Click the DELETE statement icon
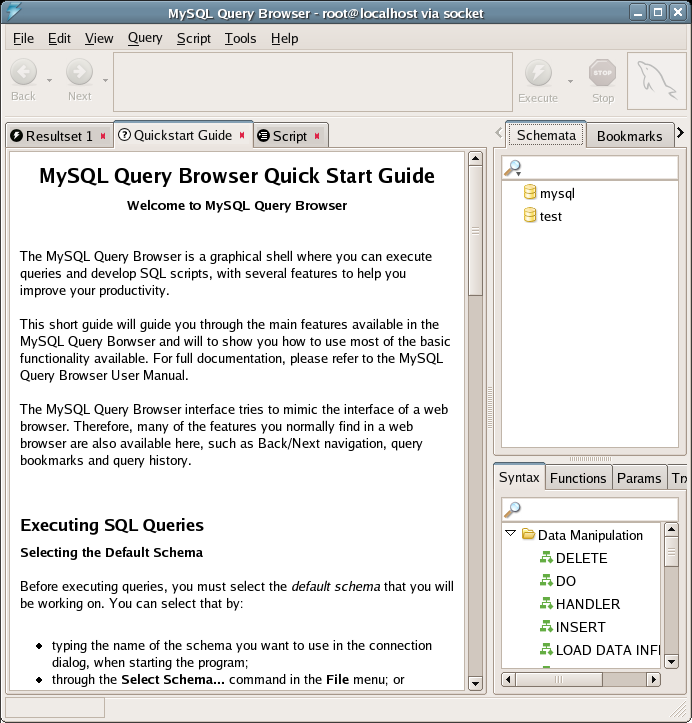The image size is (692, 723). point(546,557)
